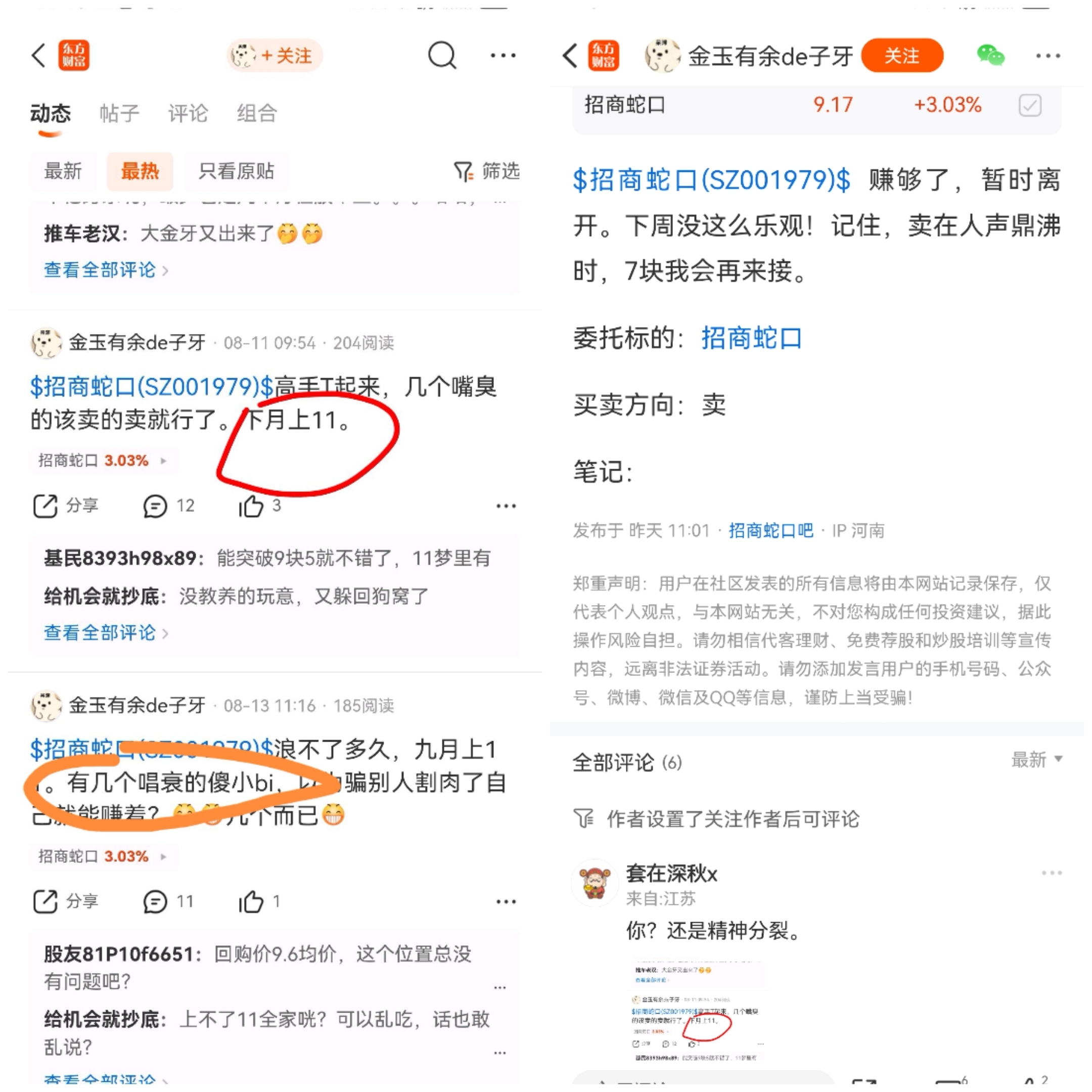Open screenshot thumbnail in 套在深秋x comment
This screenshot has width=1092, height=1092.
698,1011
